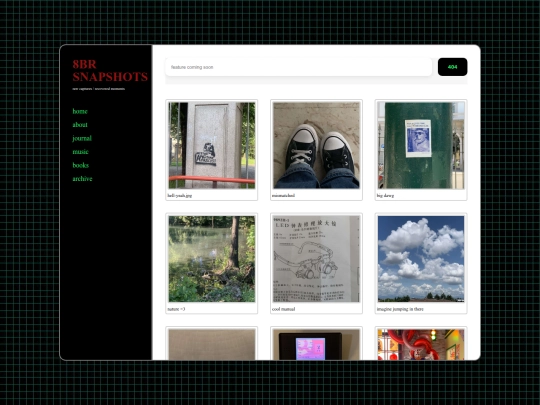Open the cool manual diagram photo
The image size is (540, 405).
click(316, 259)
